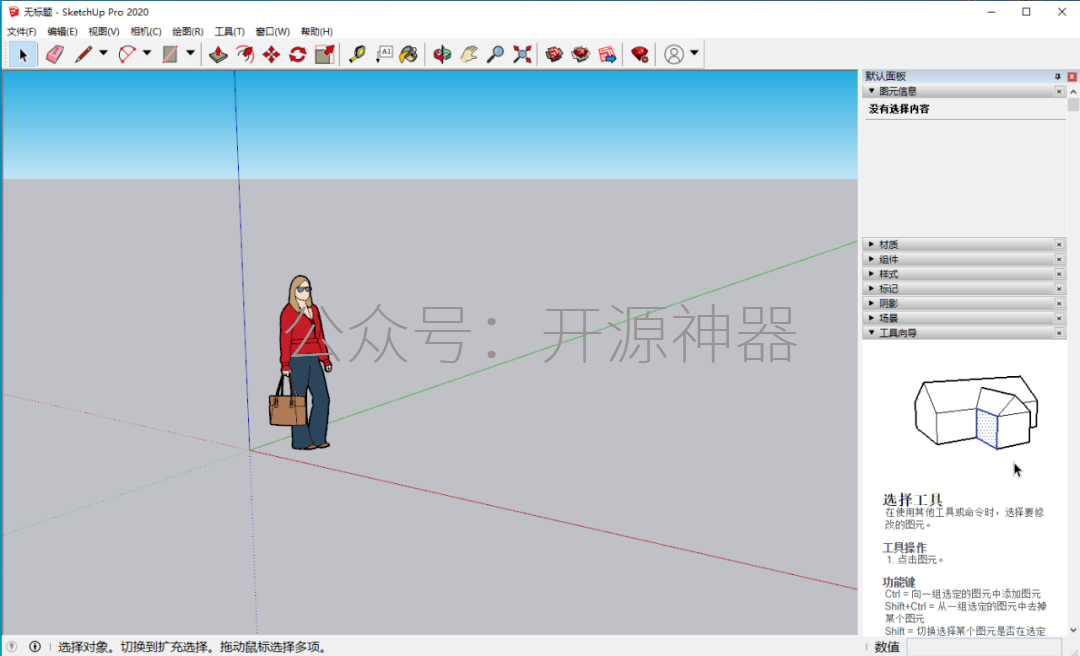Click the tray scrollbar down arrow
The width and height of the screenshot is (1080, 656).
(x=1073, y=630)
